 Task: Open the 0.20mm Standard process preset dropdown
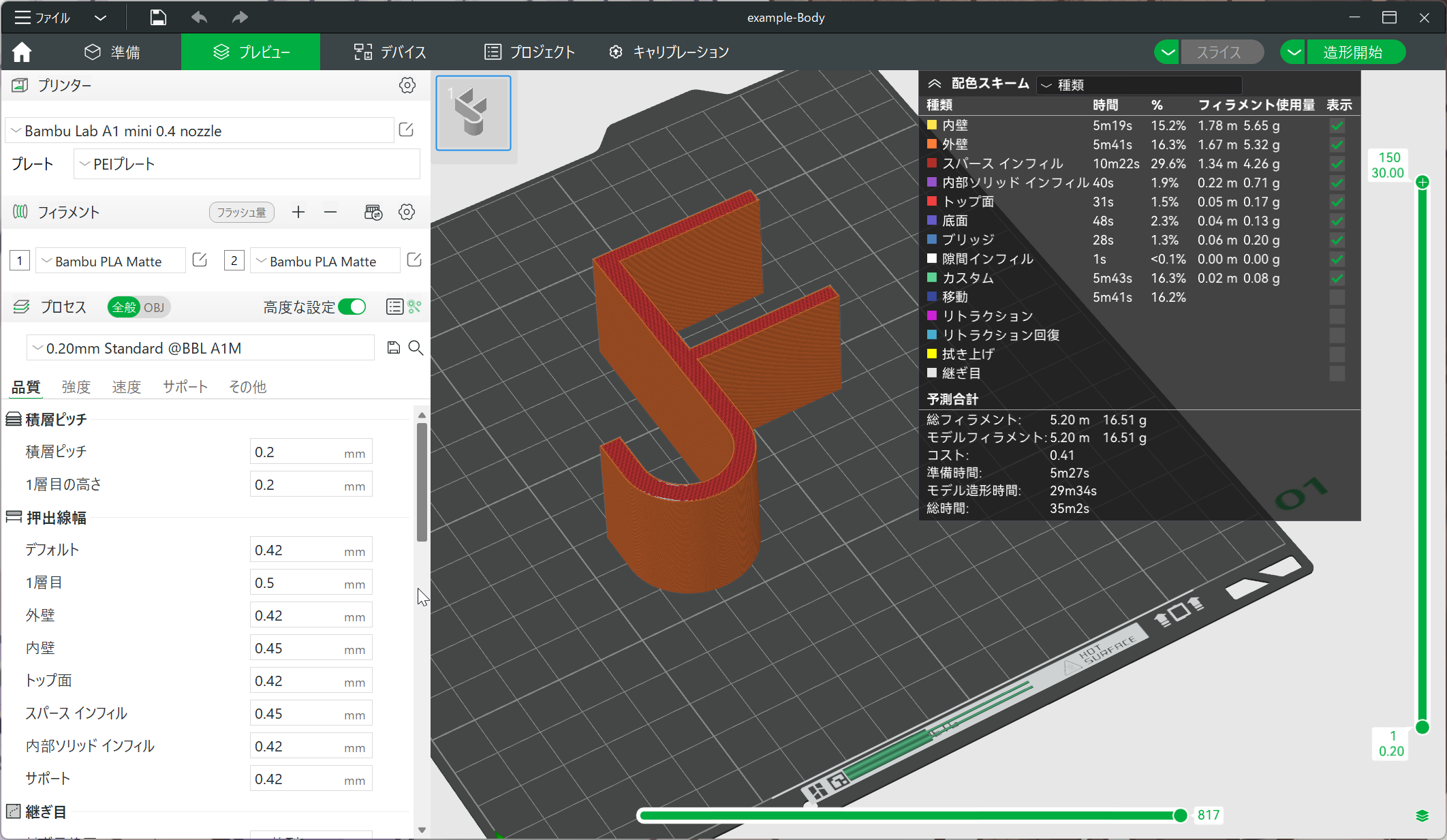click(201, 348)
